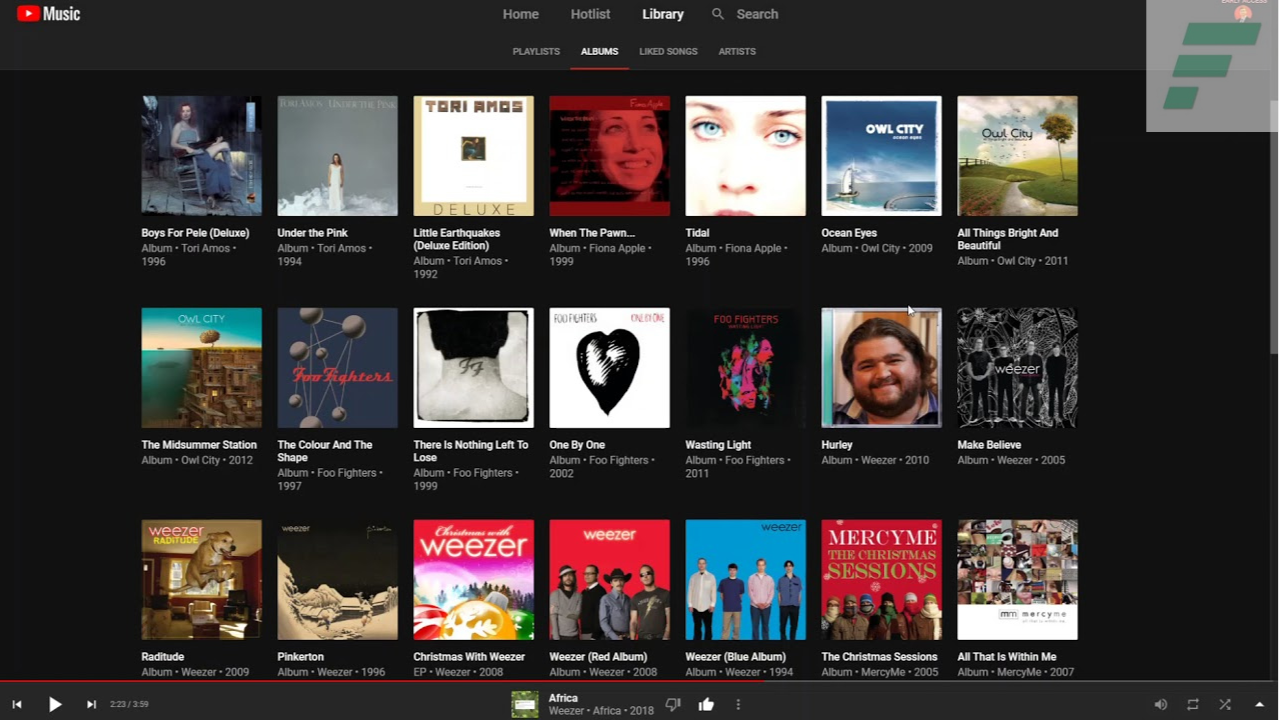This screenshot has height=720, width=1280.
Task: Open Little Earthquakes Deluxe album cover
Action: pyautogui.click(x=474, y=156)
